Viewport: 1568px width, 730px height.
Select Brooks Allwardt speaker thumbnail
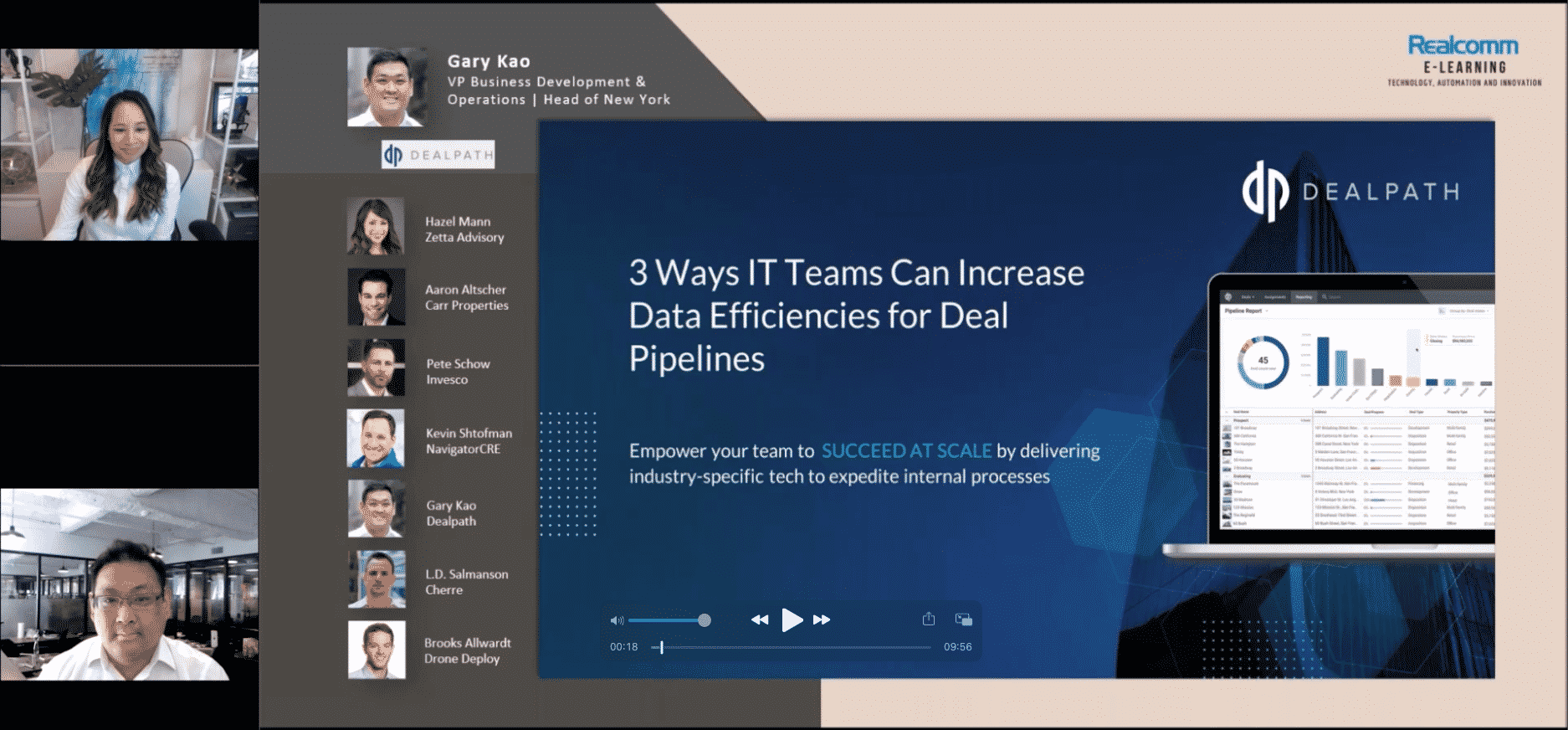pyautogui.click(x=377, y=650)
